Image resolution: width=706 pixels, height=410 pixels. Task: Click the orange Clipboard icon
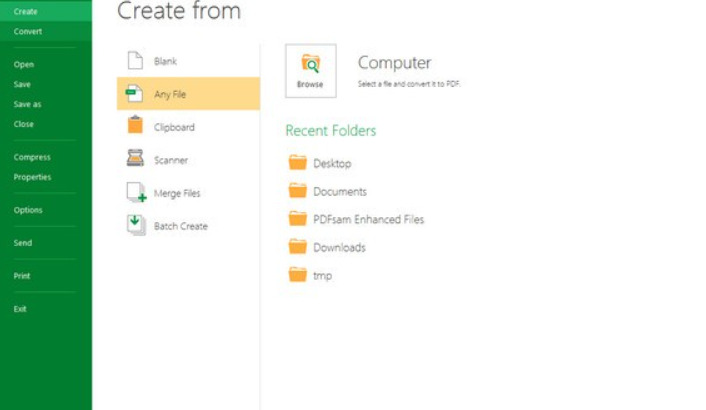[x=135, y=125]
